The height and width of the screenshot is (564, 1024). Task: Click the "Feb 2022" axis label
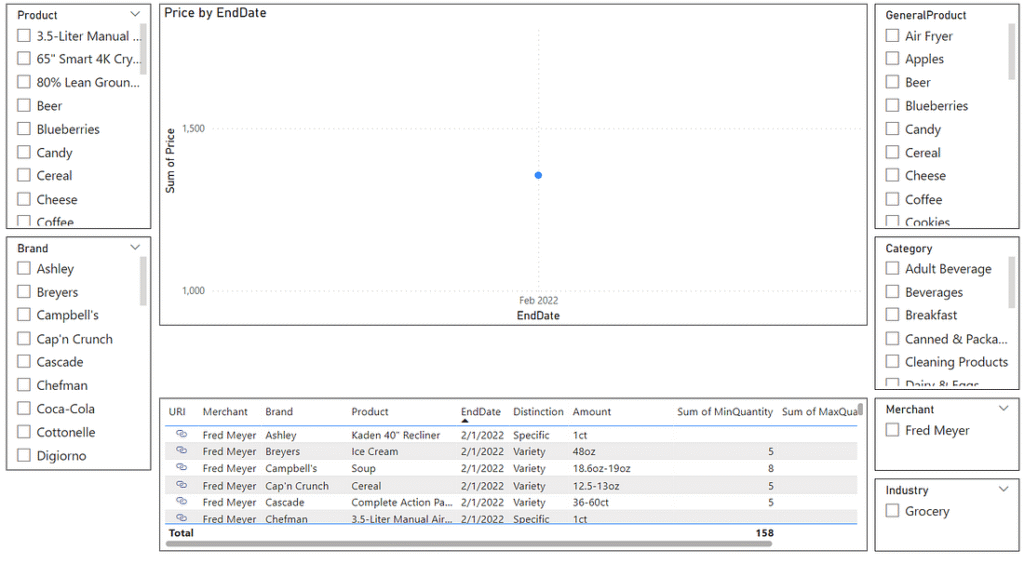(538, 300)
